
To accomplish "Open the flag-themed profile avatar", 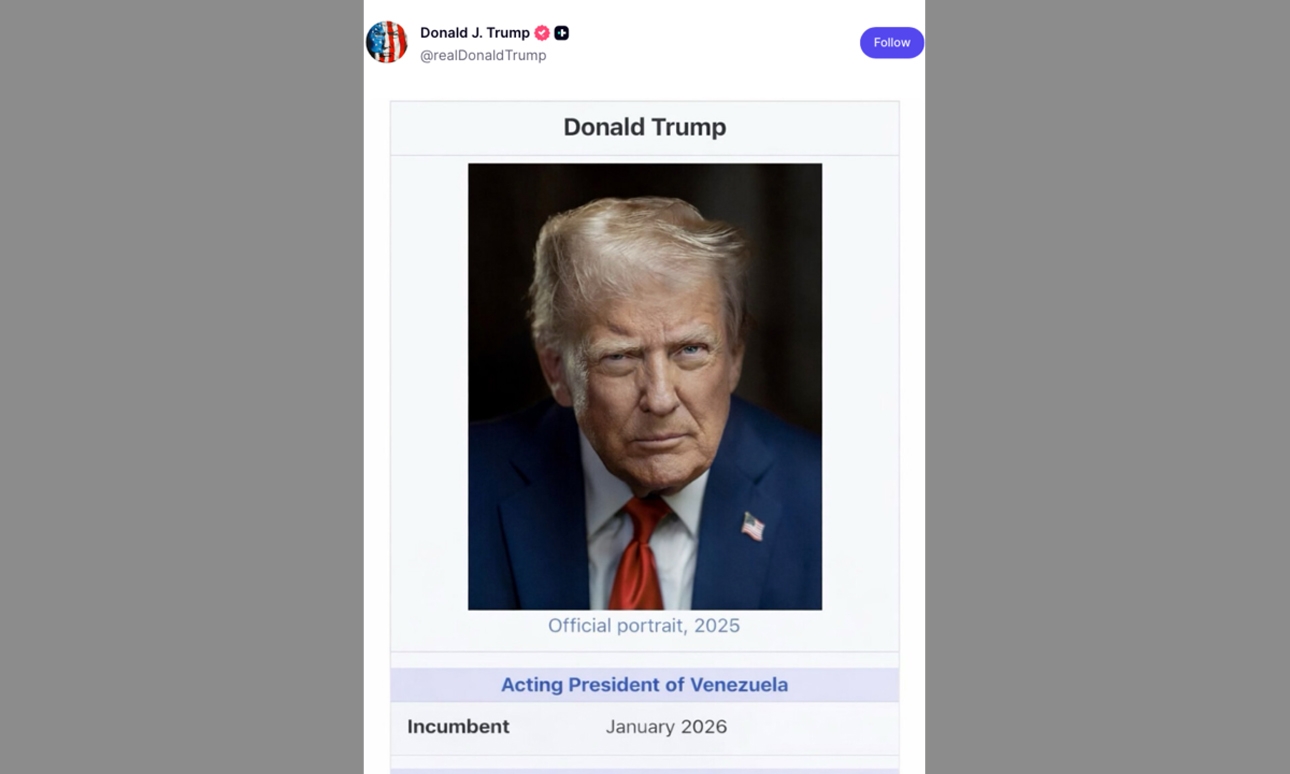I will [387, 42].
